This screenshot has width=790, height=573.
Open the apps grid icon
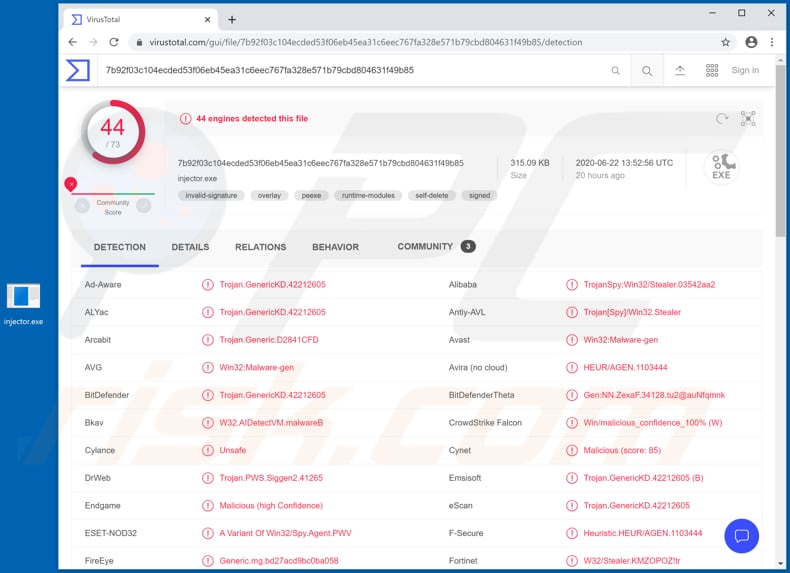click(712, 70)
